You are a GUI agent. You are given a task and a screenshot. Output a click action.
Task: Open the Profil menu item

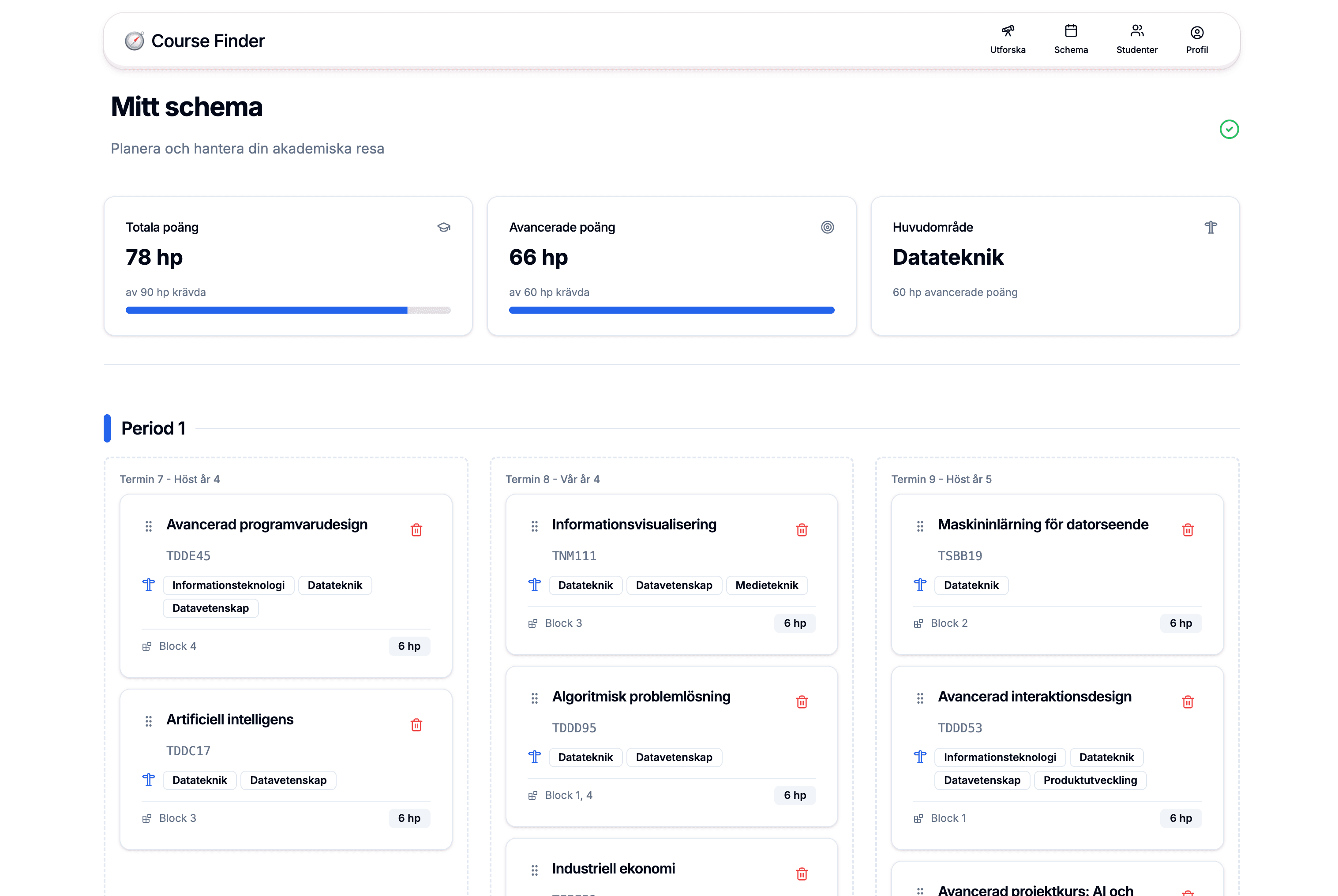tap(1196, 39)
